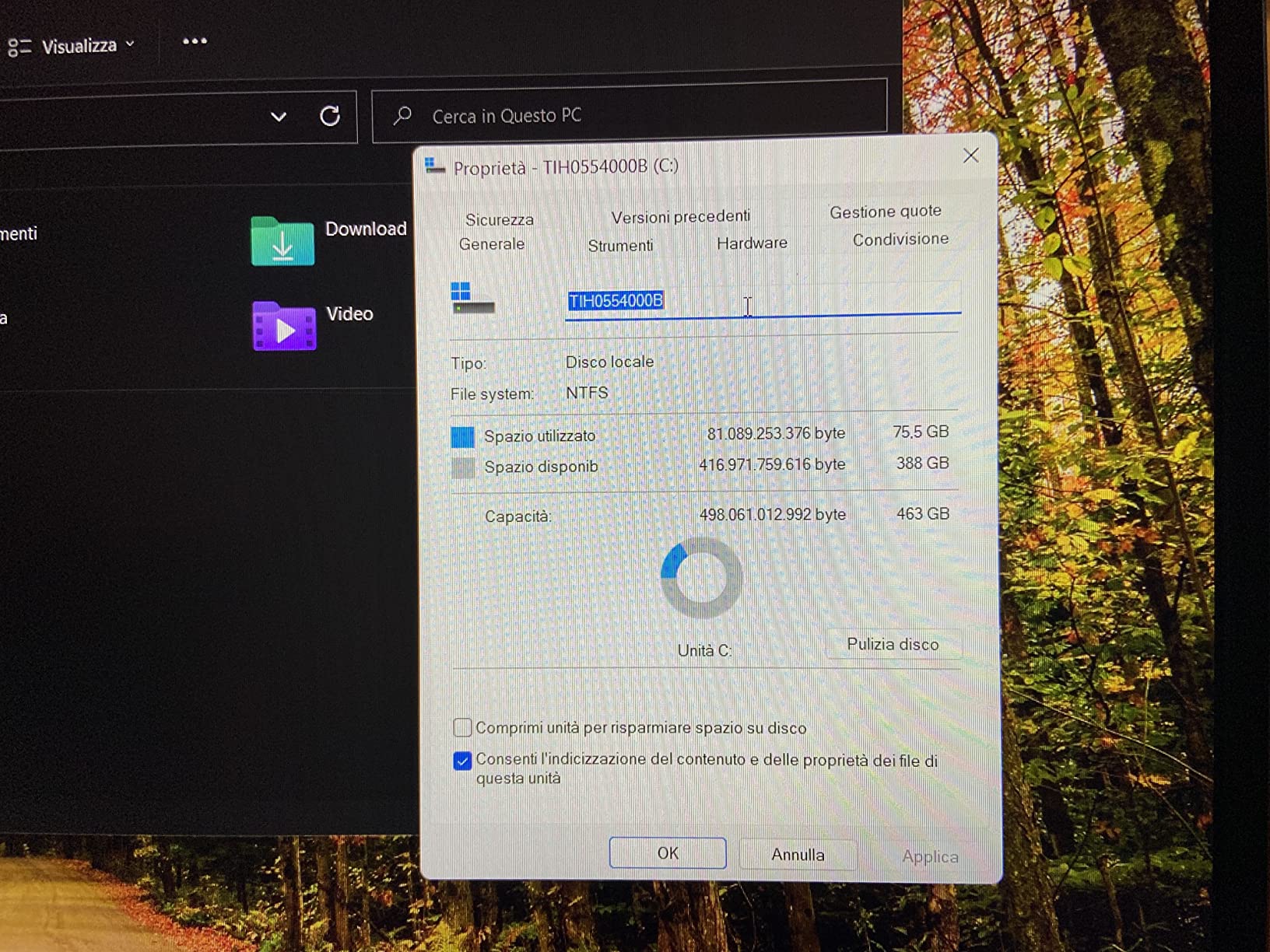Click the Disco locale type value

pyautogui.click(x=609, y=362)
